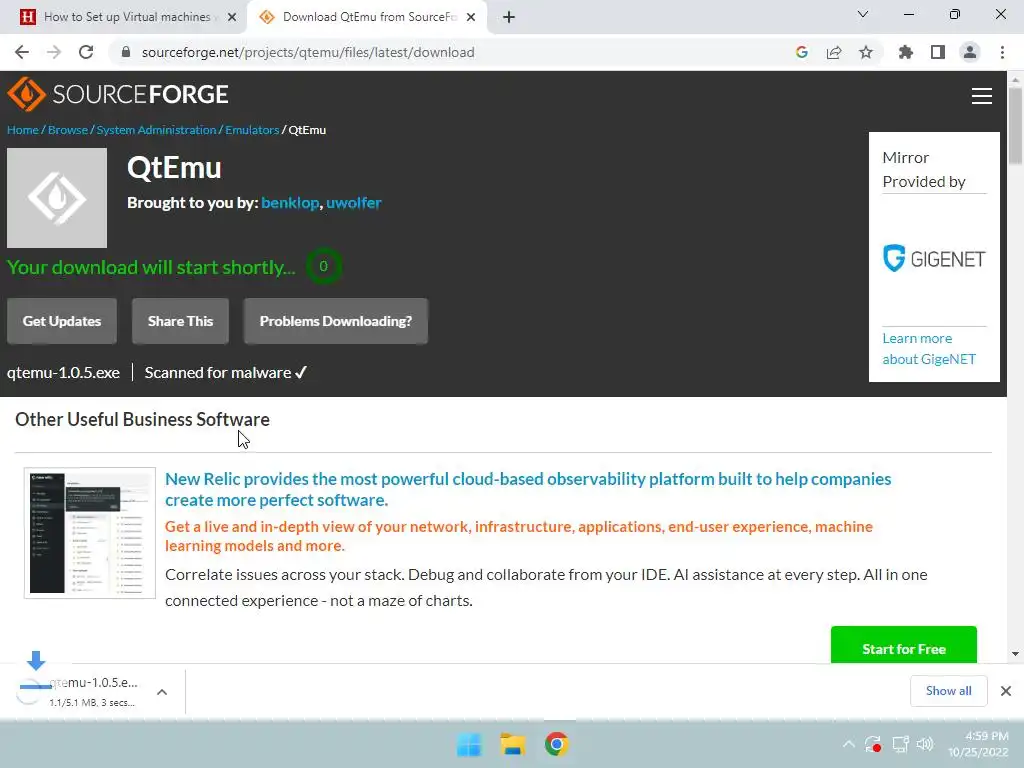Viewport: 1024px width, 768px height.
Task: Click Problems Downloading? button
Action: 336,321
